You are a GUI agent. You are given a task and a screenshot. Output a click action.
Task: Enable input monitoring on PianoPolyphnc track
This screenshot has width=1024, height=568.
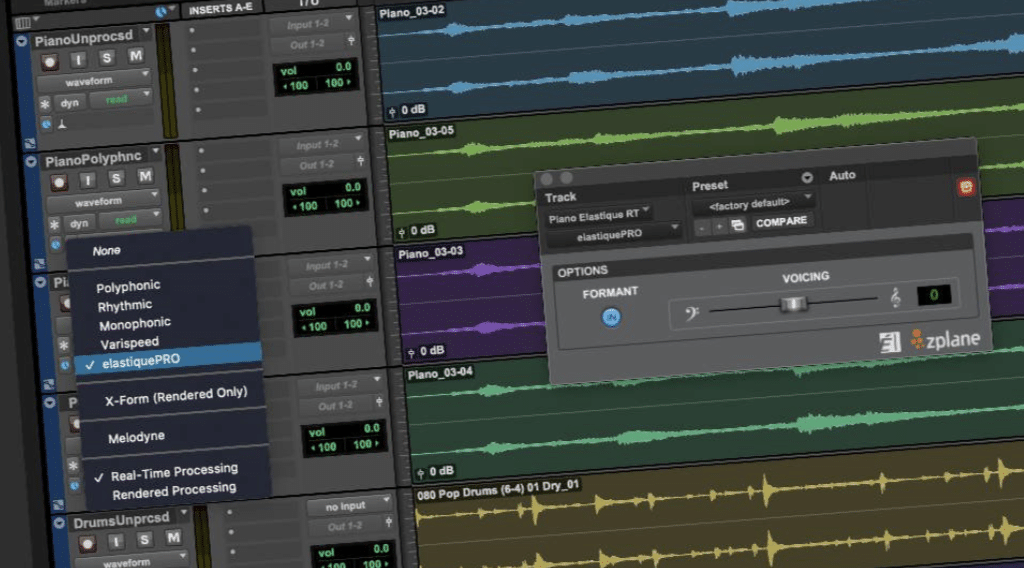click(88, 180)
